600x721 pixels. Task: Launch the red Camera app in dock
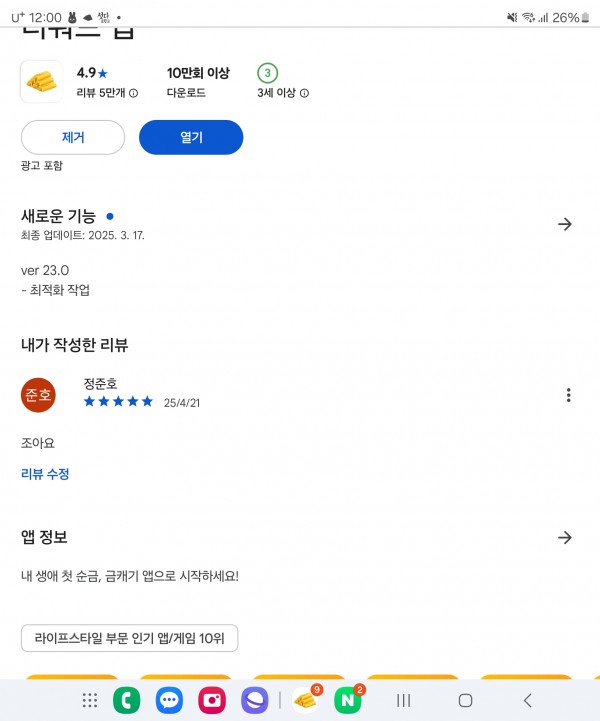212,700
